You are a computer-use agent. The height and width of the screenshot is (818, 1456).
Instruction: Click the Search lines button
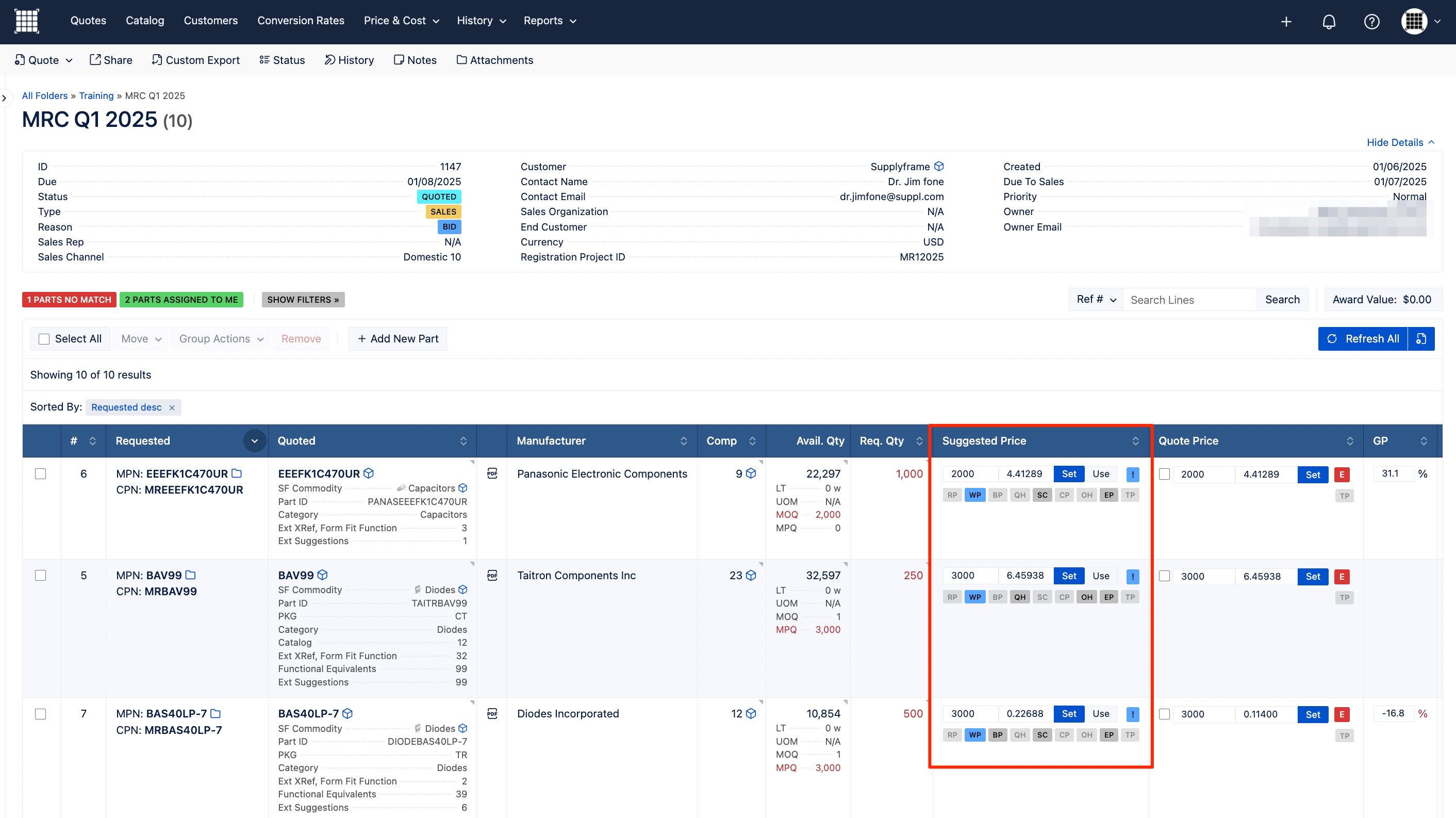tap(1282, 300)
